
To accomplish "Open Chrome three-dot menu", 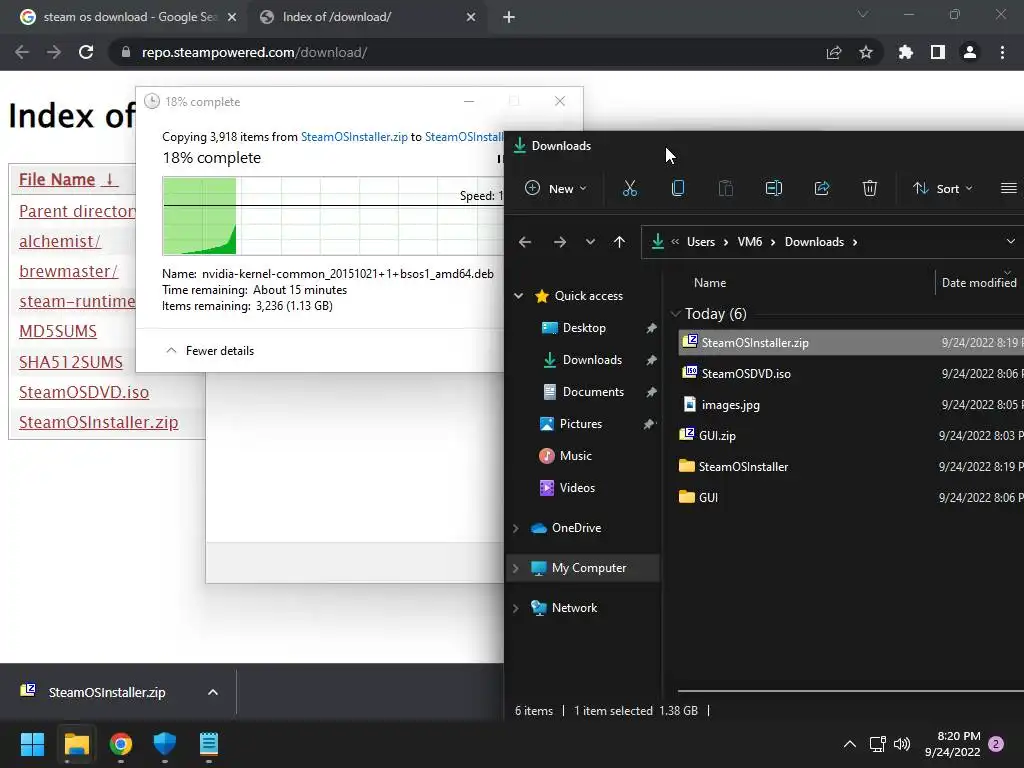I will coord(1002,52).
